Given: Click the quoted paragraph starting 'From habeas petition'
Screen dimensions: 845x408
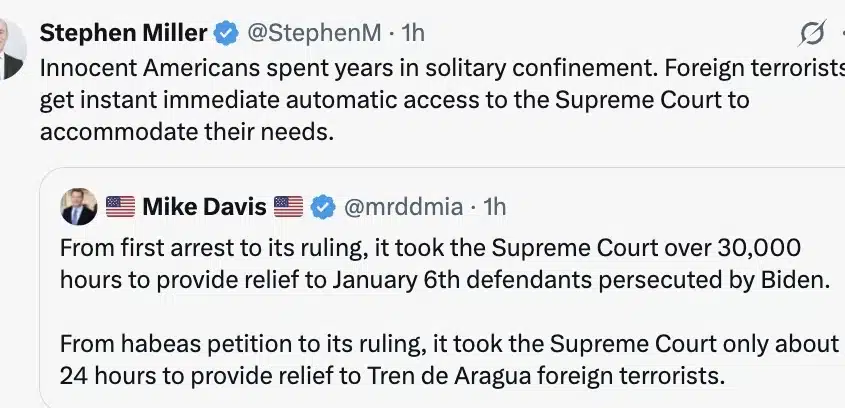Looking at the screenshot, I should 440,360.
